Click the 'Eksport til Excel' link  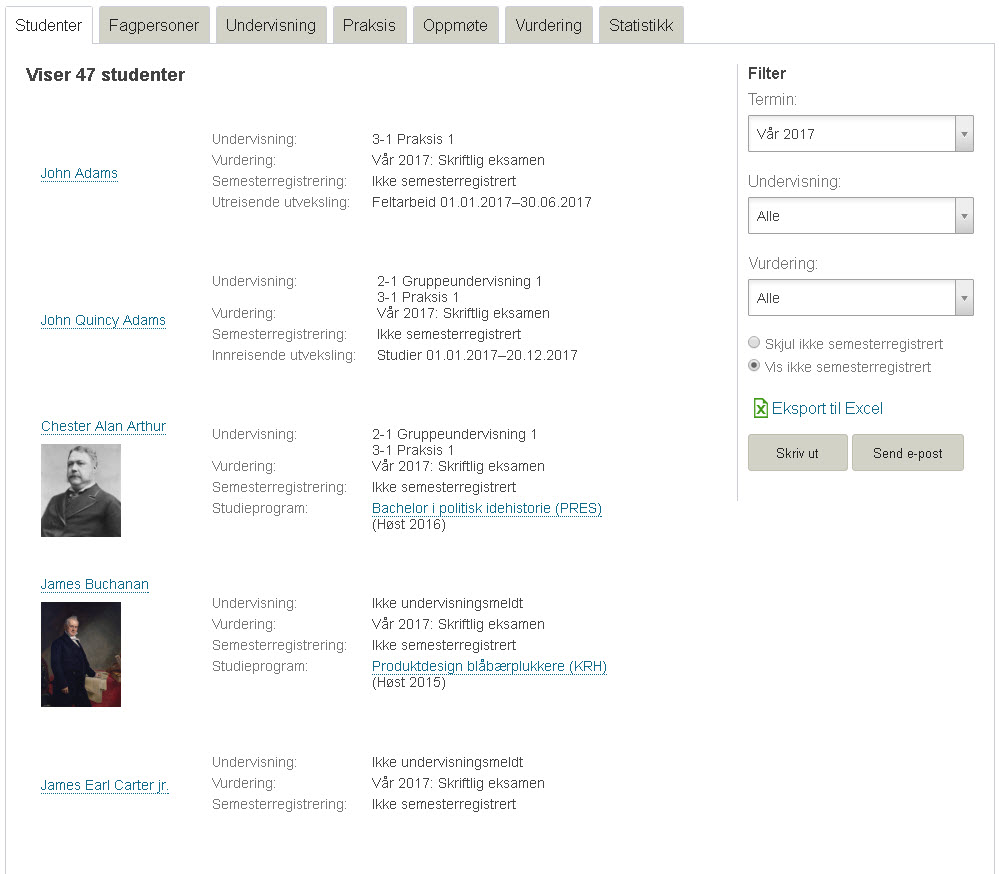click(x=827, y=408)
